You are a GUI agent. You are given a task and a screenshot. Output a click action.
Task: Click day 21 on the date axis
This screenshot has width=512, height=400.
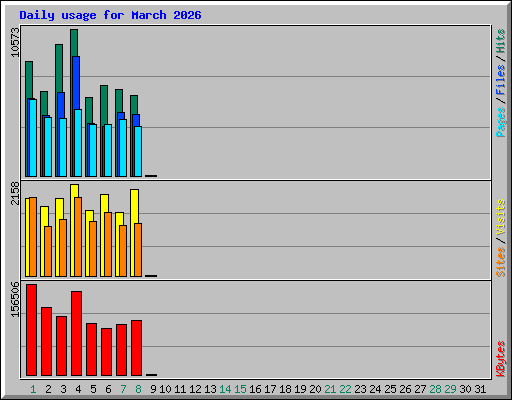pos(330,389)
